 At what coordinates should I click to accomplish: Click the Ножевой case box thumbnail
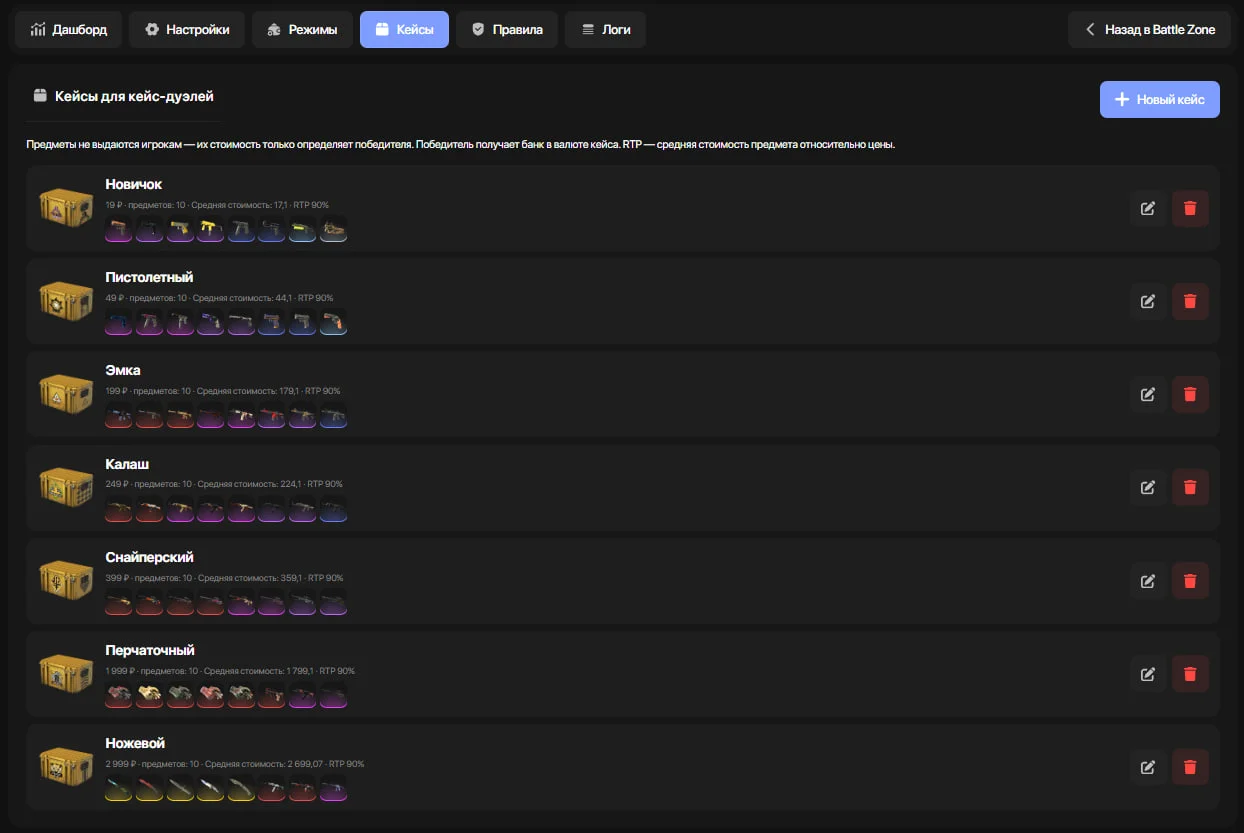click(x=66, y=767)
